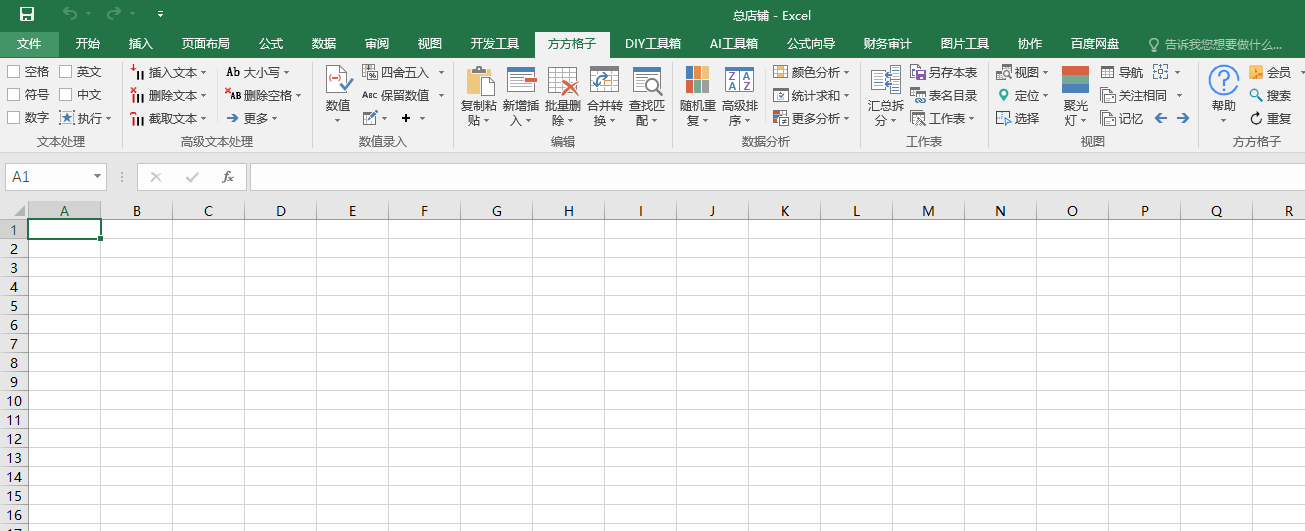1305x531 pixels.
Task: Open the 文件 tab
Action: [x=29, y=44]
